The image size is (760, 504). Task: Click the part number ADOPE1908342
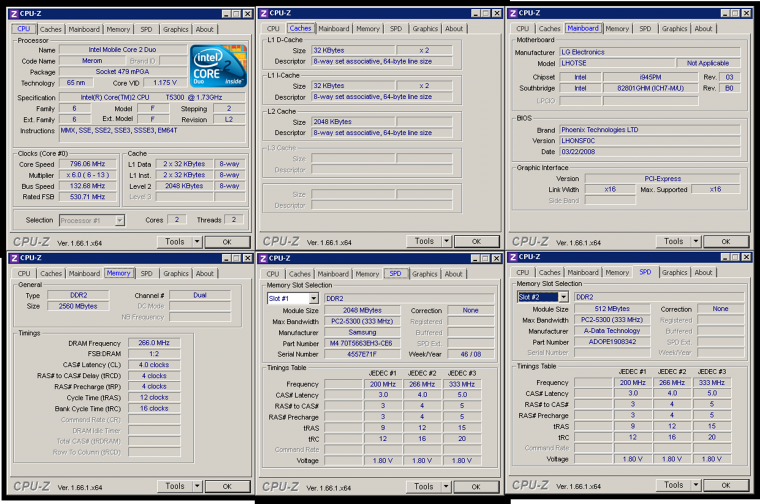click(612, 342)
